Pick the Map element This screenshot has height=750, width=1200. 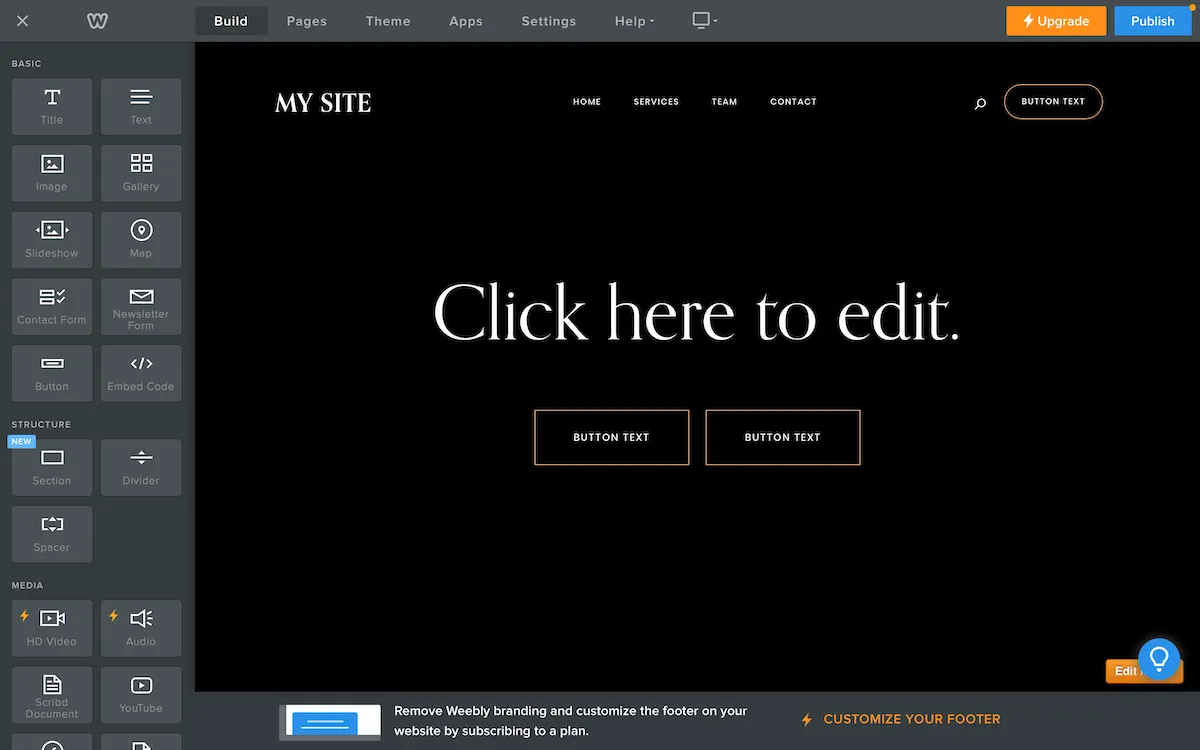[x=141, y=240]
